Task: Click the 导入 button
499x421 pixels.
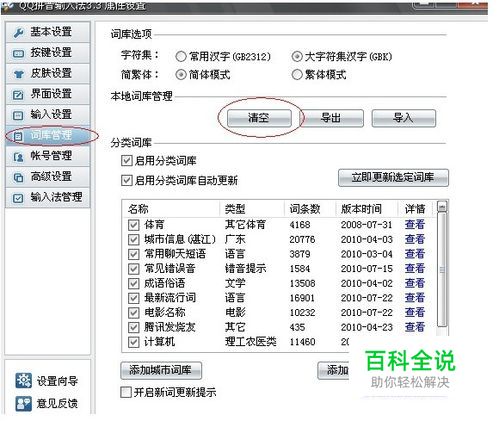Action: coord(404,118)
